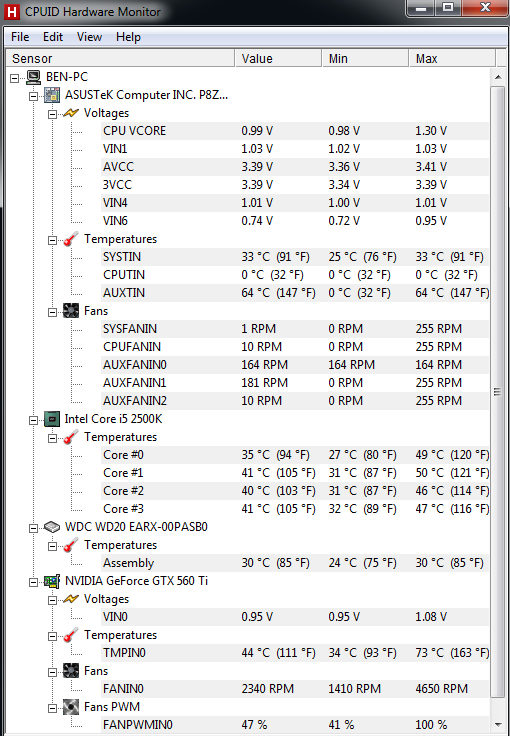Viewport: 510px width, 736px height.
Task: Select the fan icon next to Fans PWM
Action: 71,707
